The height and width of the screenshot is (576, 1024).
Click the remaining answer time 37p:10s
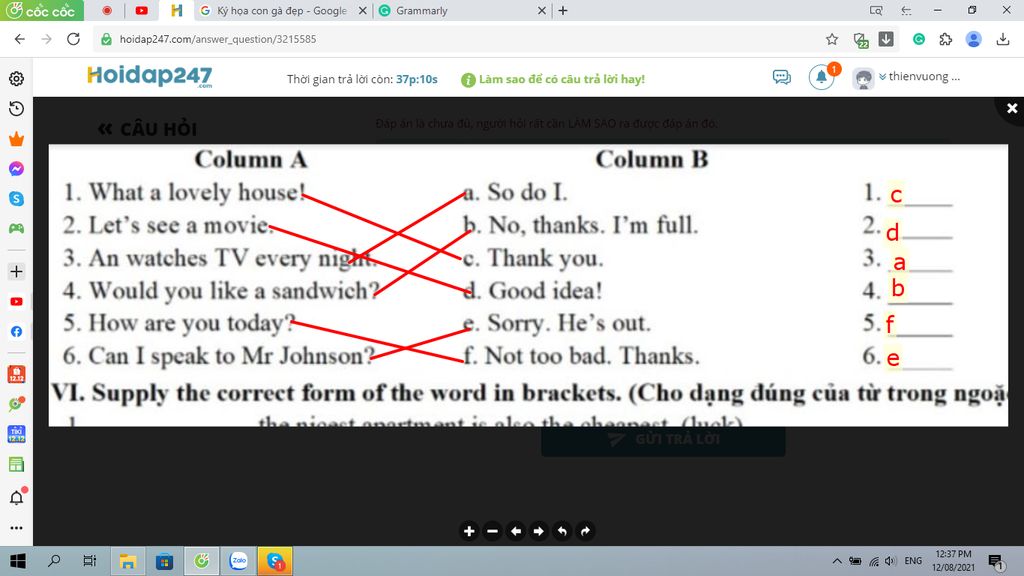[x=417, y=79]
